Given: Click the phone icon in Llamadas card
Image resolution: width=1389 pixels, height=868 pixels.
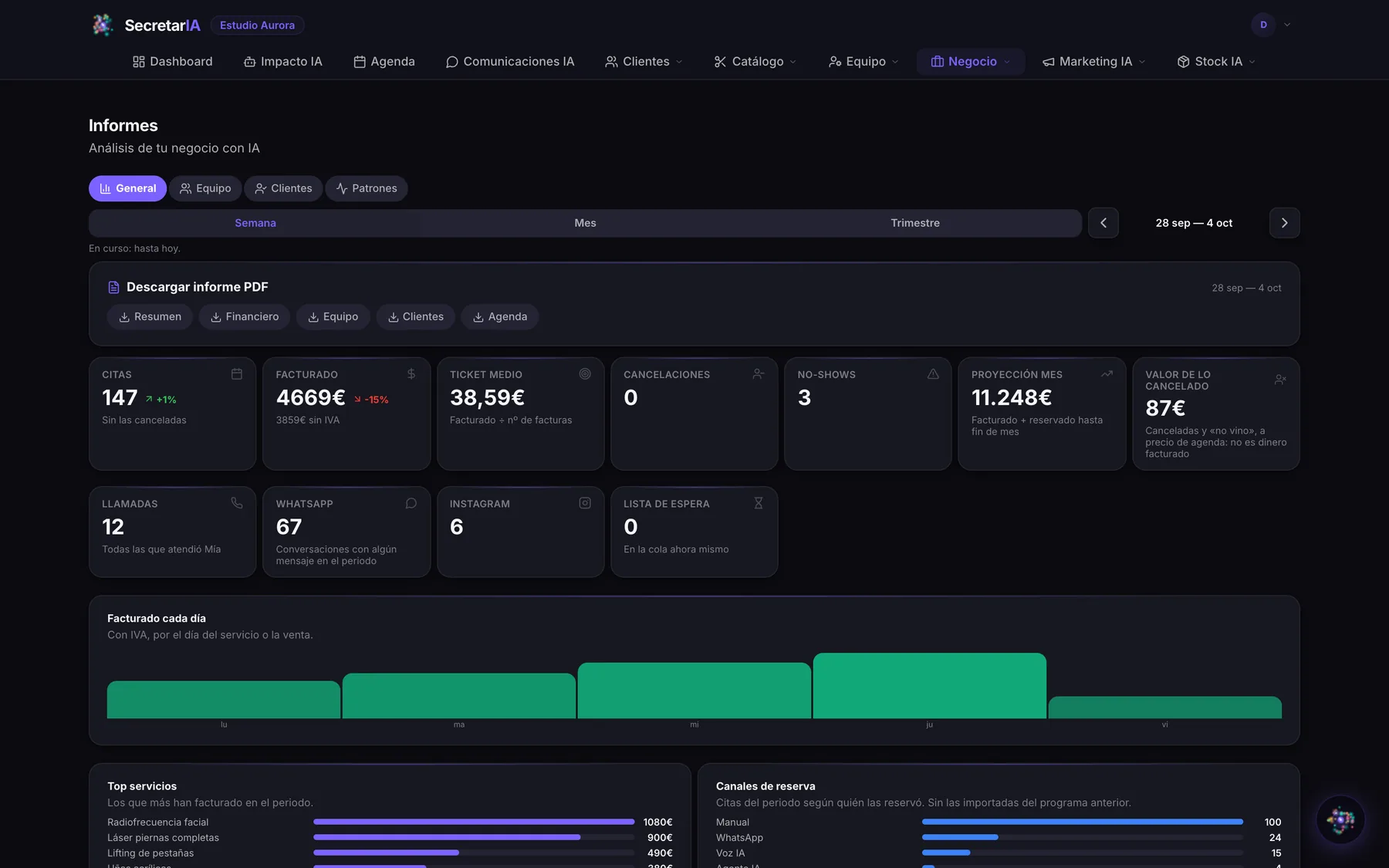Looking at the screenshot, I should pos(237,503).
